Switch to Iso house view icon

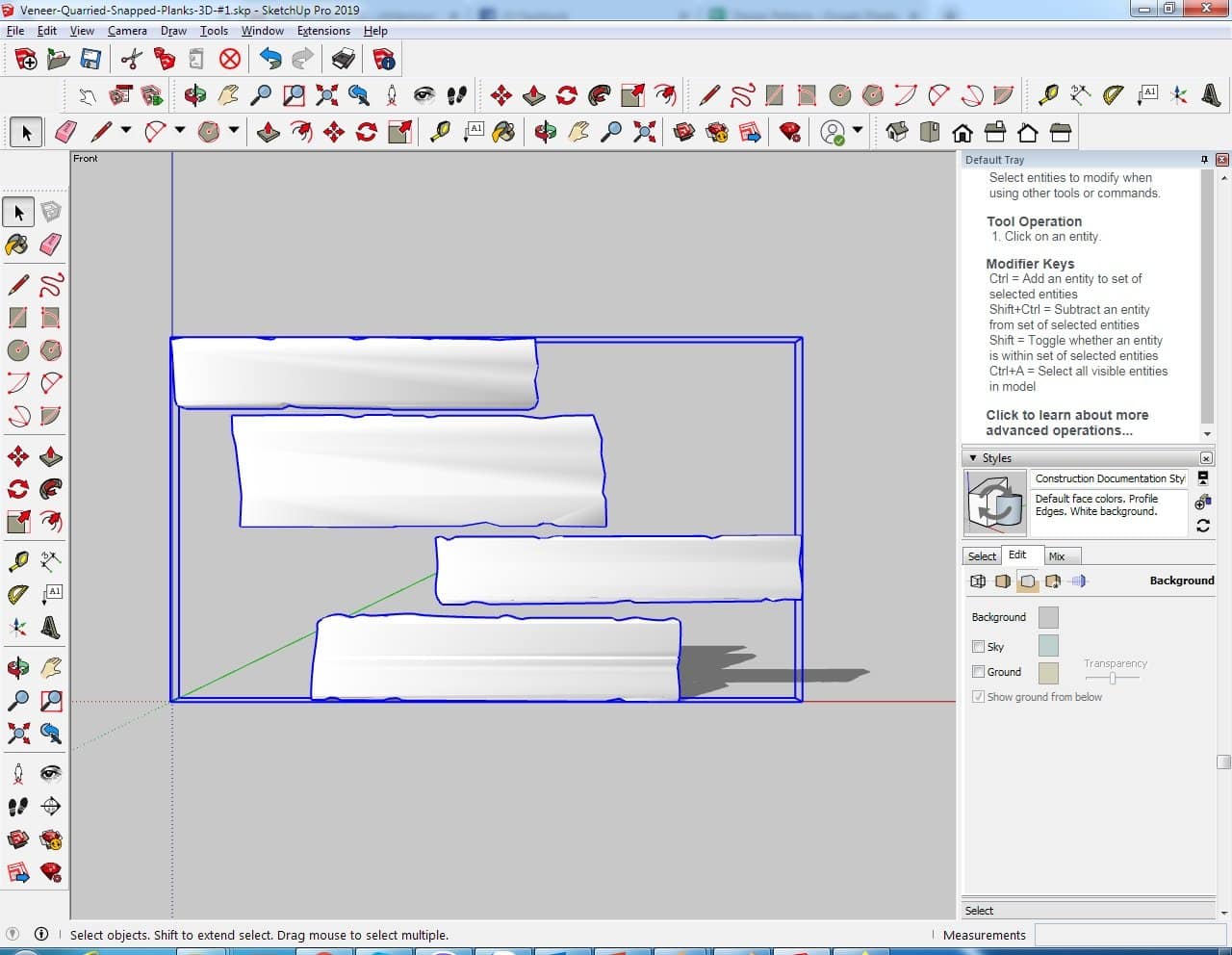896,132
